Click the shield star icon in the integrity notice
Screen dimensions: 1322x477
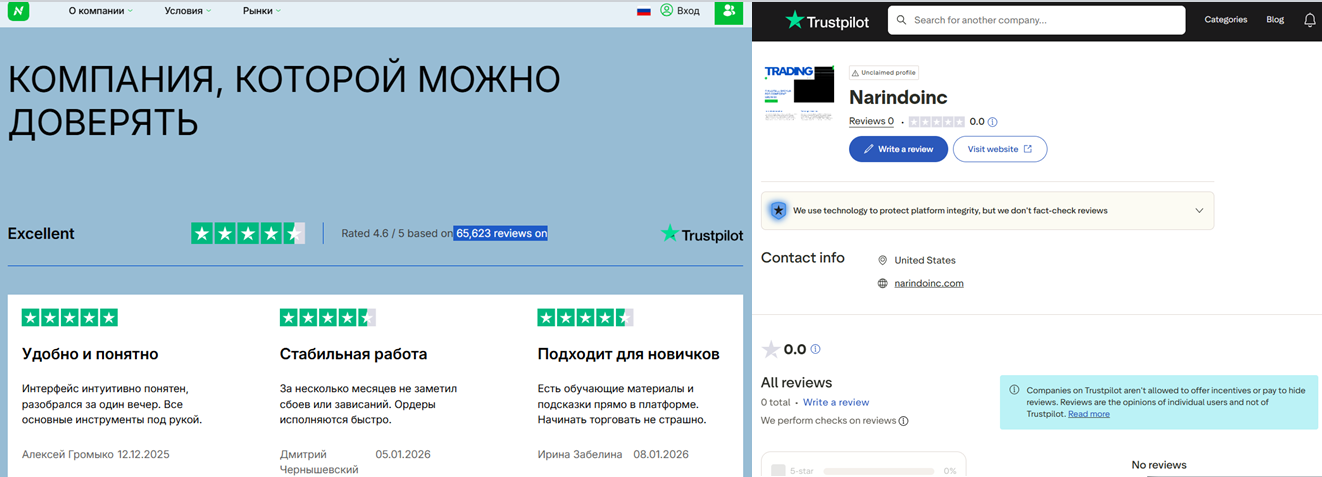pos(778,211)
